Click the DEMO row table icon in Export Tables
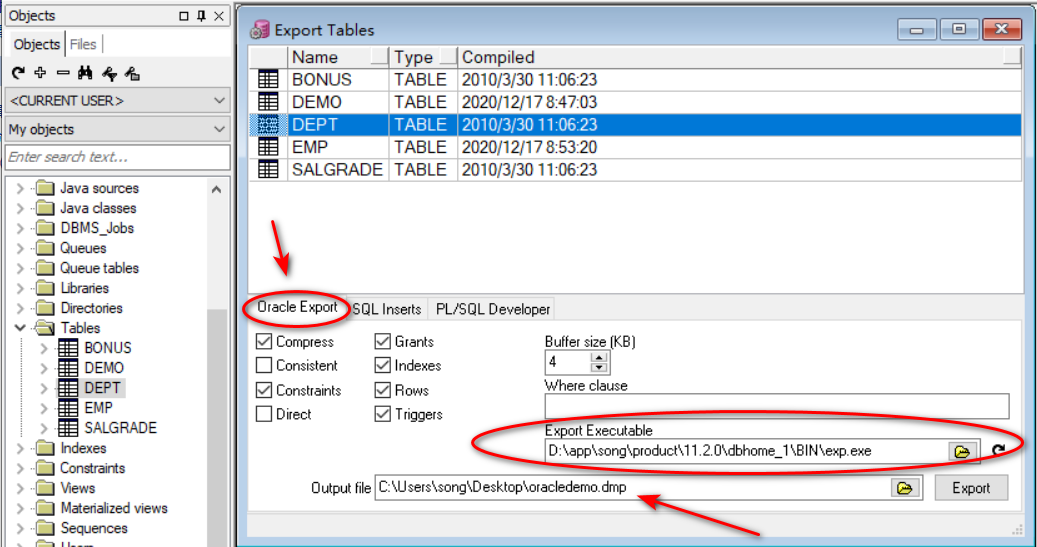Screen dimensions: 1037x547 [x=268, y=103]
